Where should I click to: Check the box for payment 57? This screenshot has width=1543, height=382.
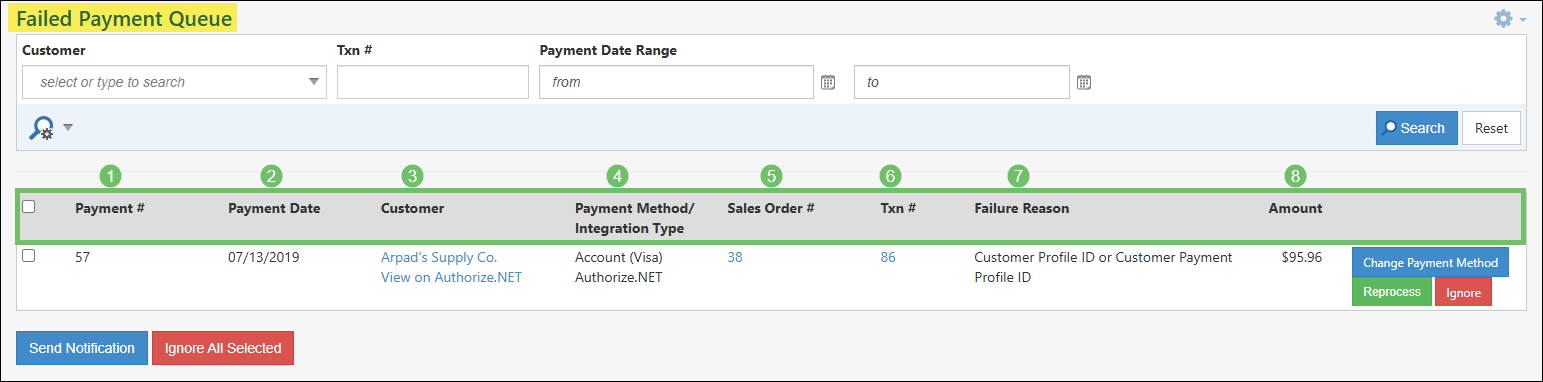coord(29,256)
